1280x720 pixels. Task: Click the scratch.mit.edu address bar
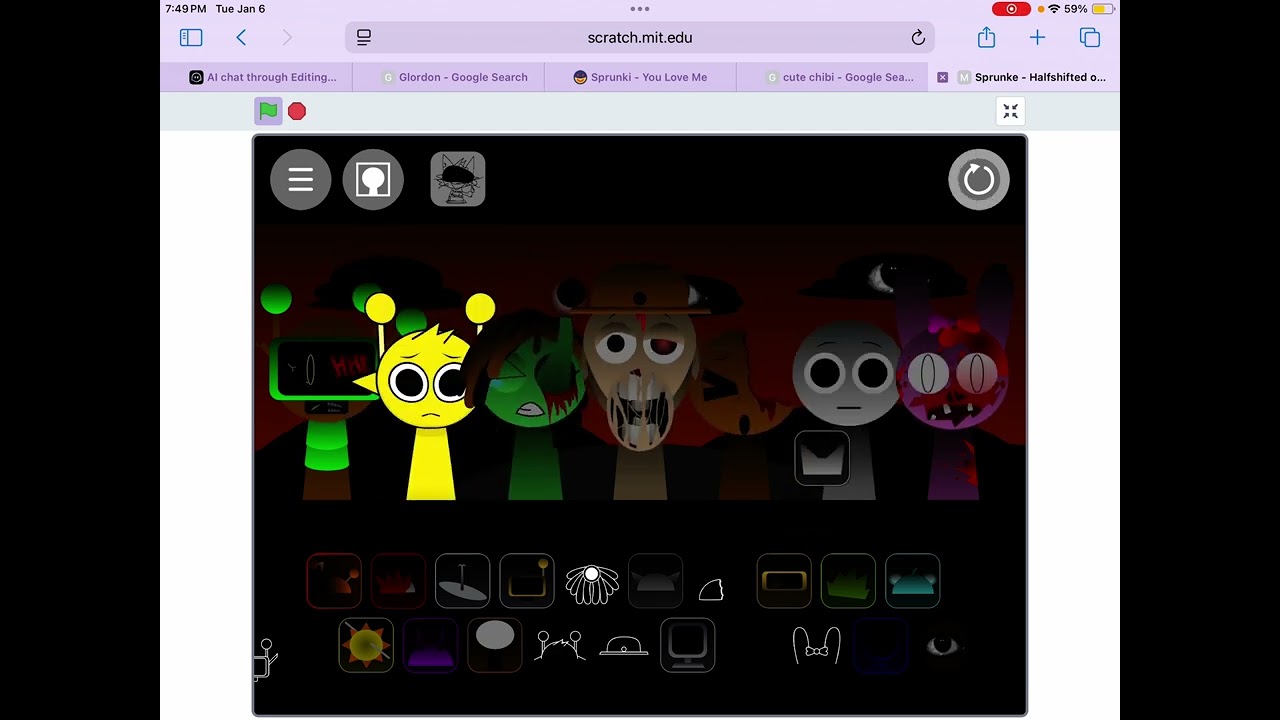640,38
